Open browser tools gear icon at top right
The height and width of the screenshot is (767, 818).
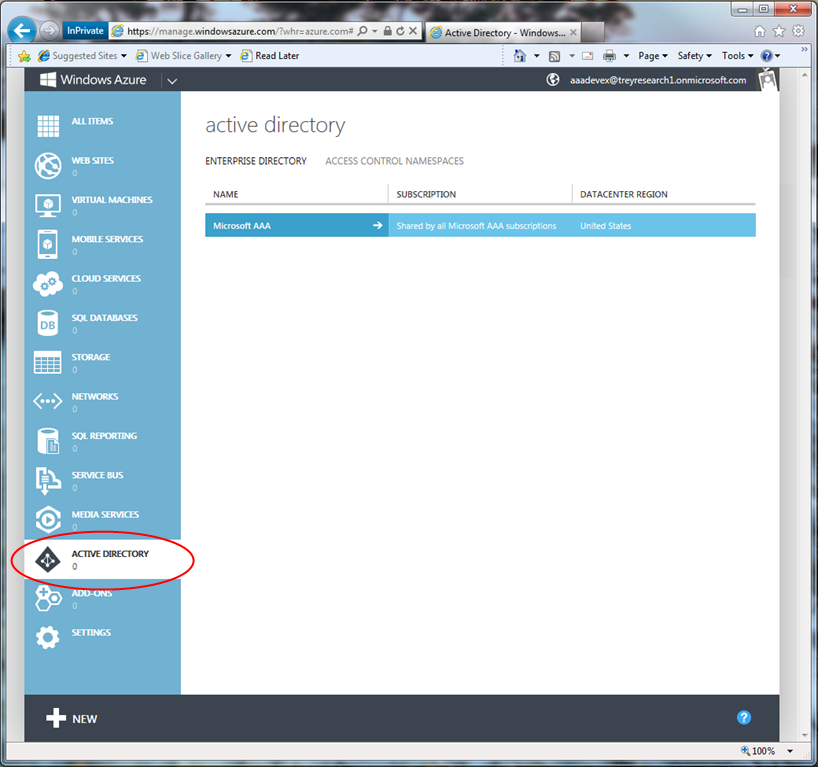pos(799,31)
